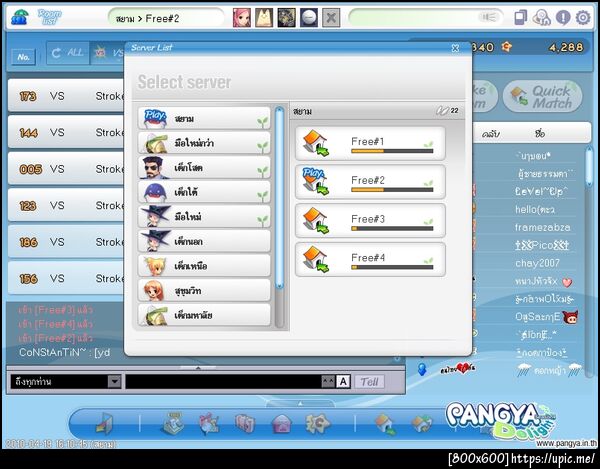The width and height of the screenshot is (600, 469).
Task: Join the Free#2 channel
Action: 370,182
